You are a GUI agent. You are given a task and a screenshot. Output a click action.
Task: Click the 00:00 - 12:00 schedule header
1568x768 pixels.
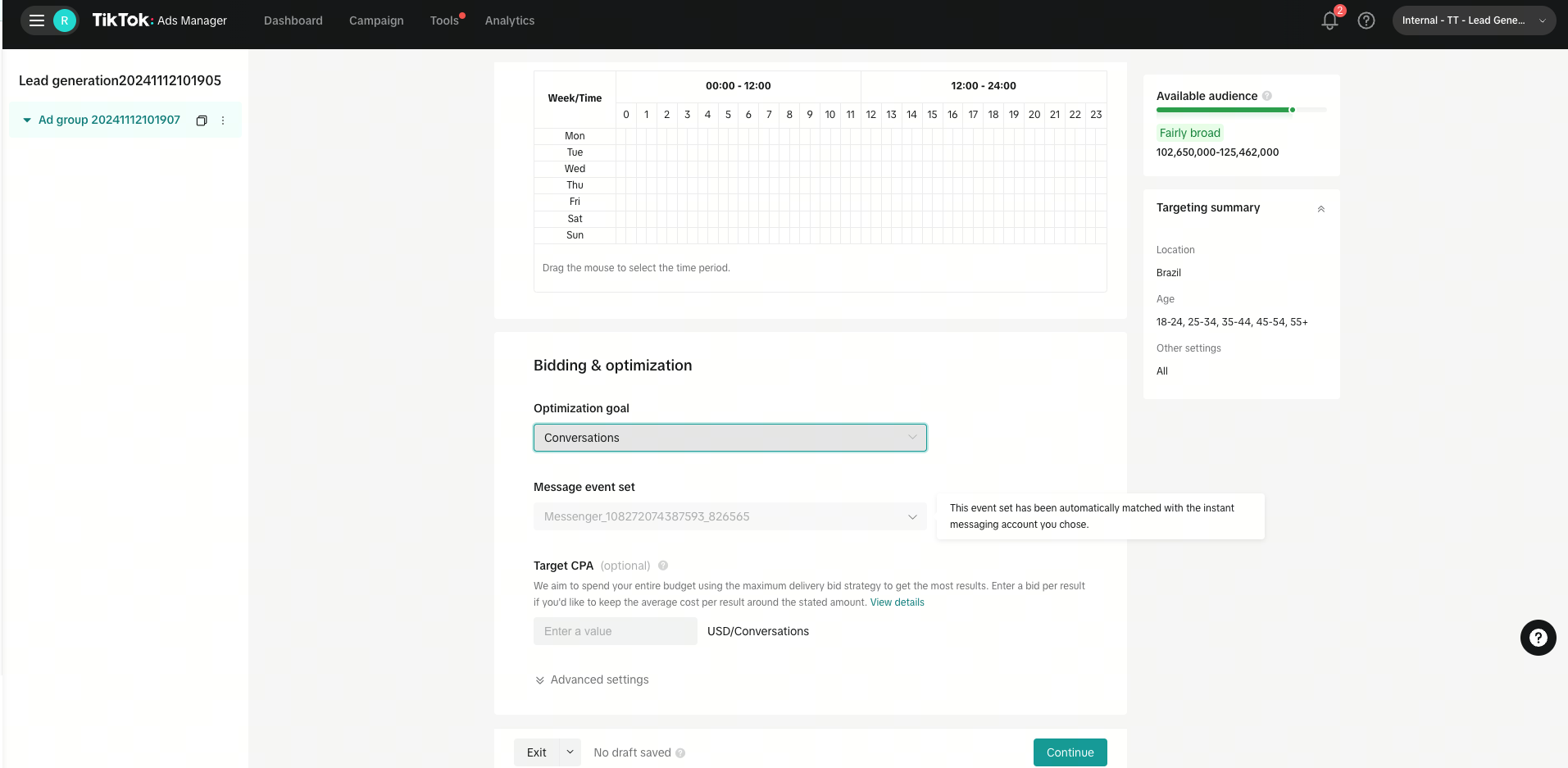tap(739, 86)
